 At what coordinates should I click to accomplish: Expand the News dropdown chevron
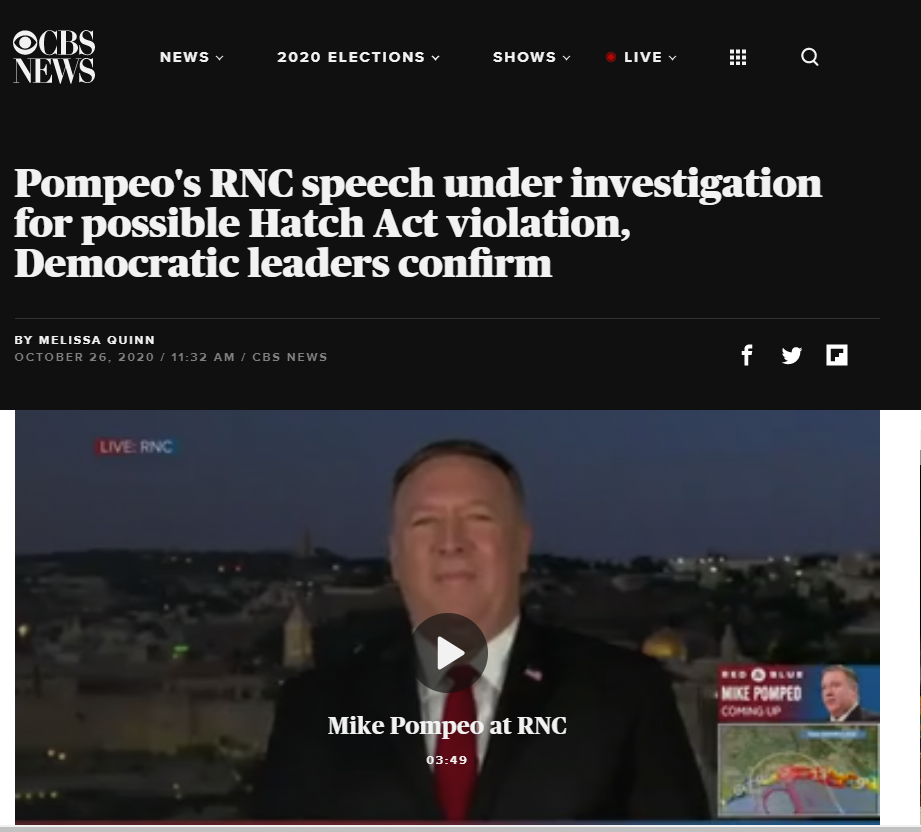(x=220, y=58)
